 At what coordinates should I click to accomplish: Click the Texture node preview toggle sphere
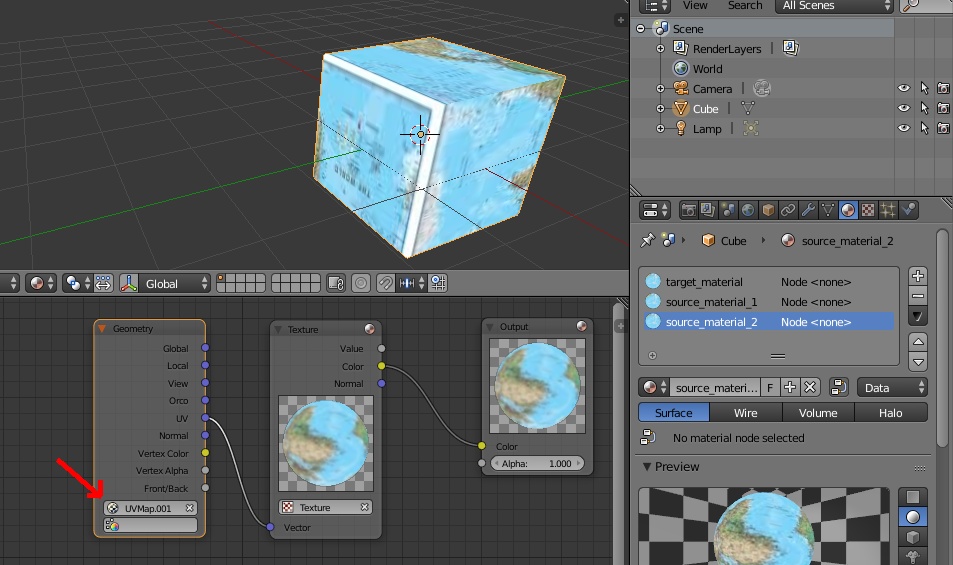[370, 329]
